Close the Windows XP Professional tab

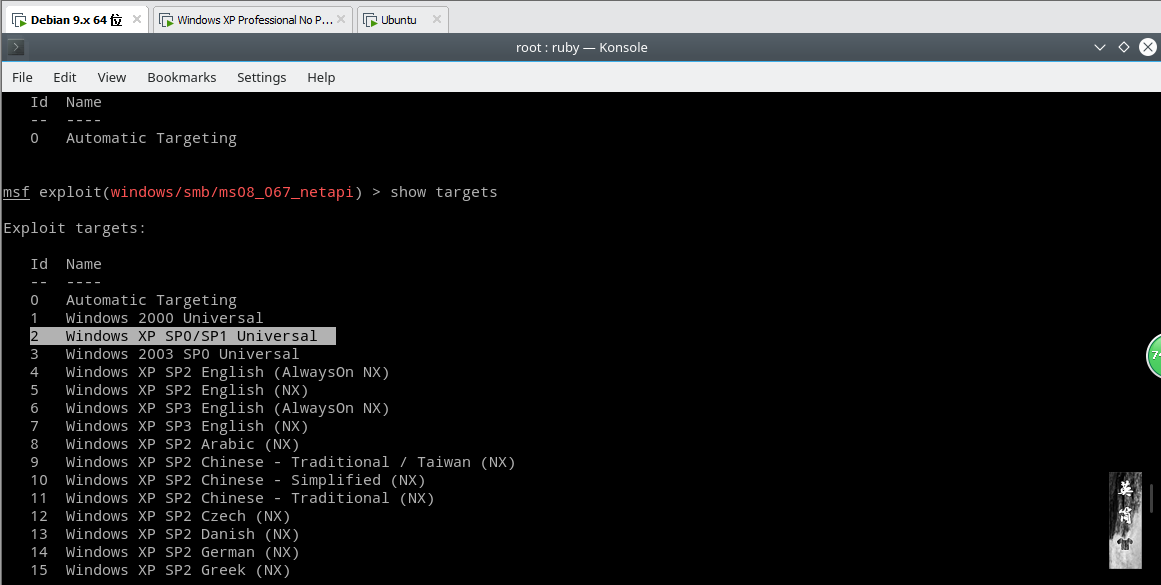(341, 19)
